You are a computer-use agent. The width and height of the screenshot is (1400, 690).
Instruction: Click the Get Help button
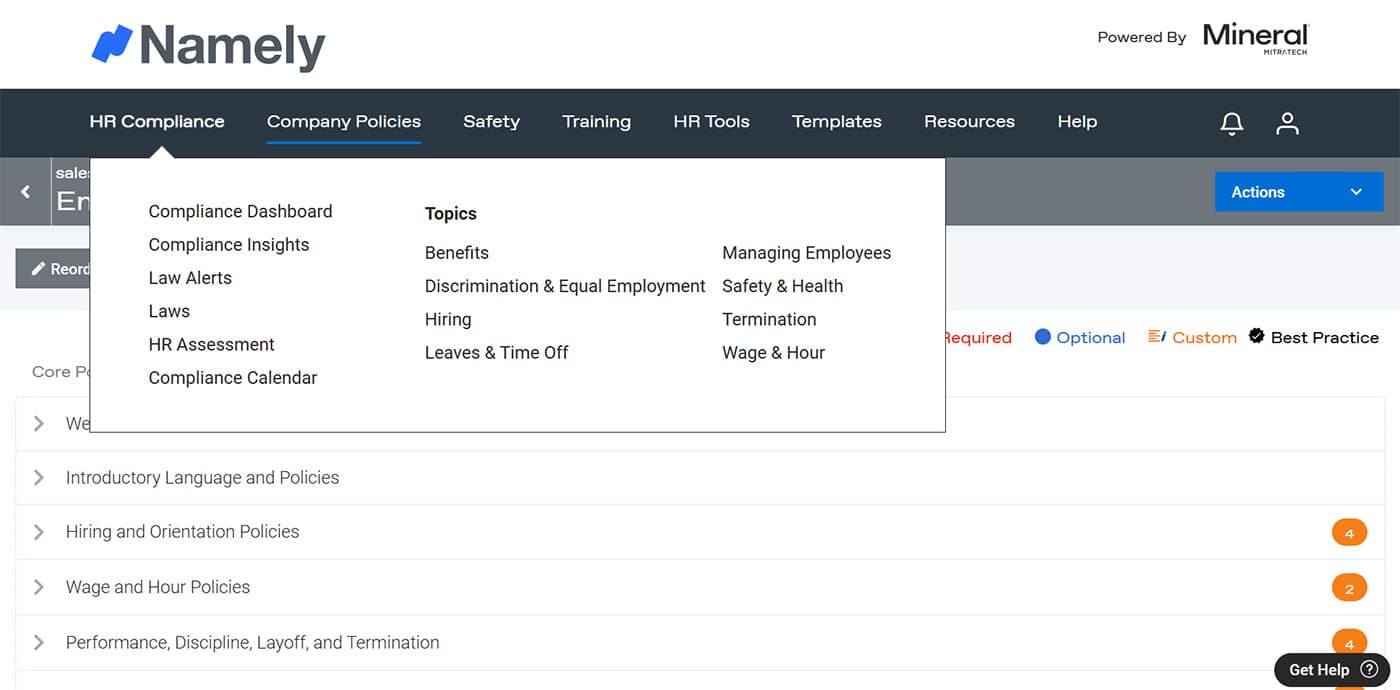tap(1332, 670)
